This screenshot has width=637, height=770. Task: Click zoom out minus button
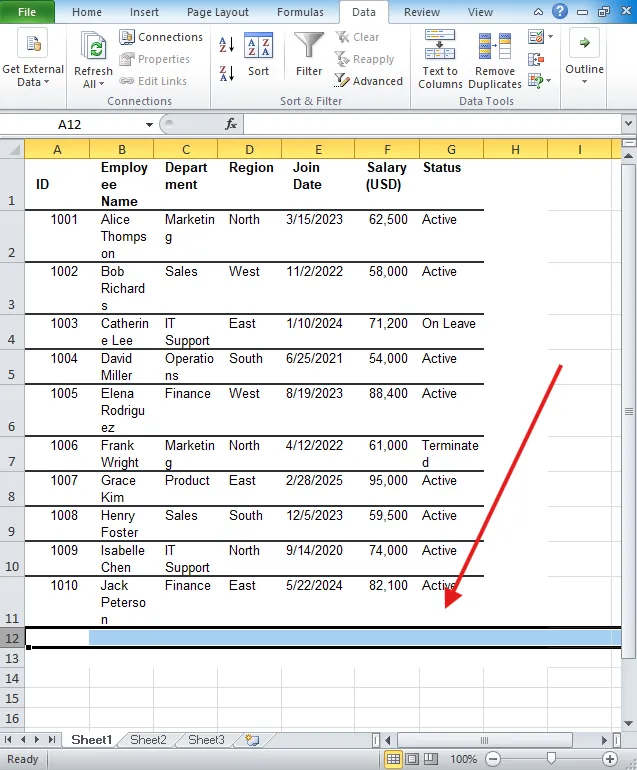pyautogui.click(x=493, y=759)
